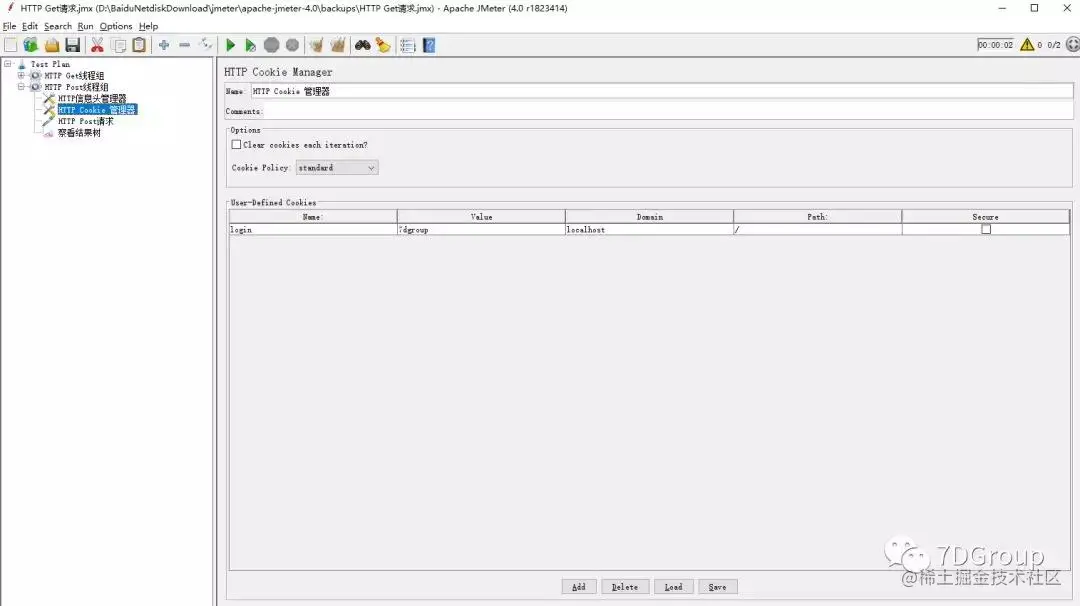
Task: Open Search with the binoculars icon
Action: [x=362, y=45]
